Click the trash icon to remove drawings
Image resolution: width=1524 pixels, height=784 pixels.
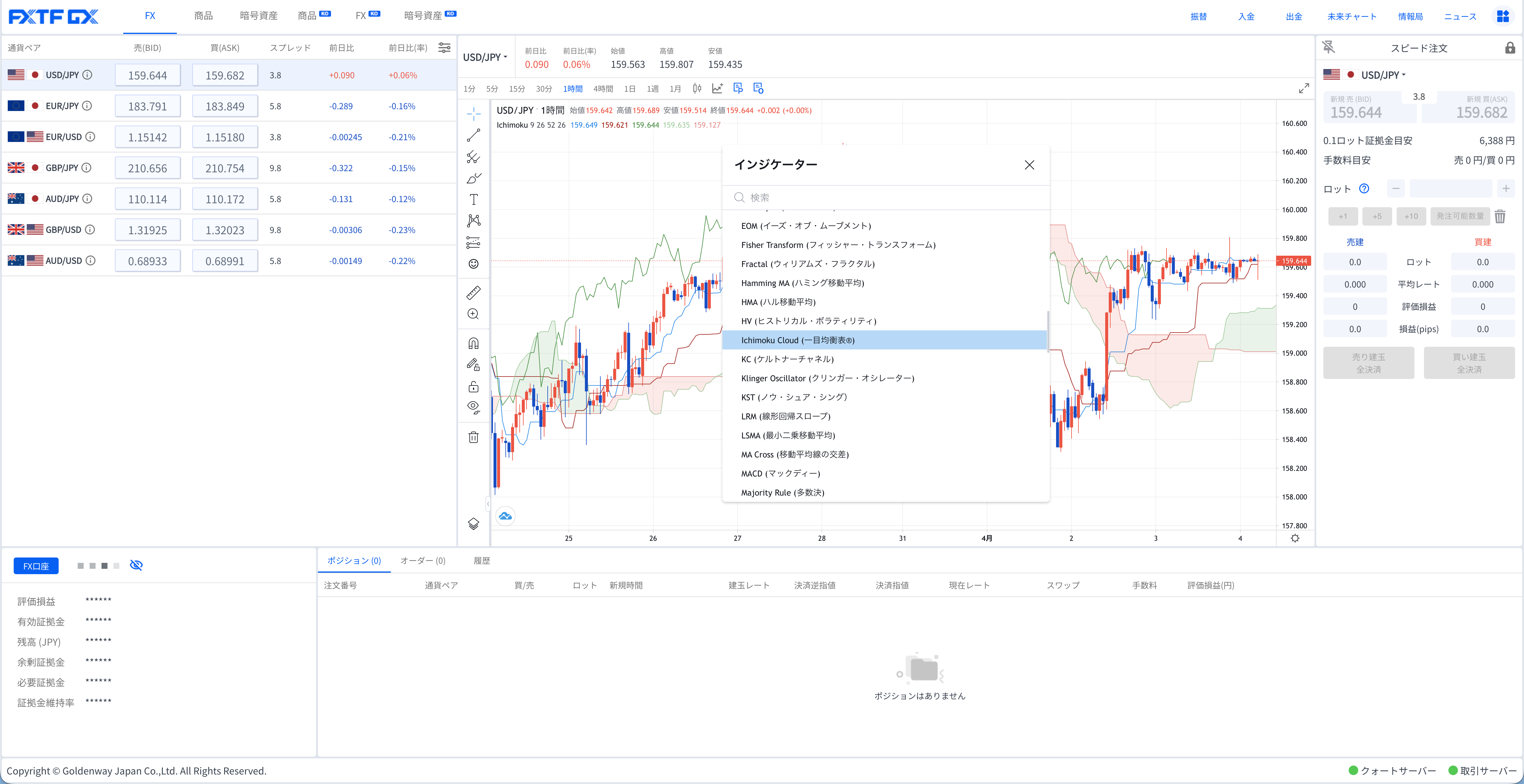(x=473, y=437)
